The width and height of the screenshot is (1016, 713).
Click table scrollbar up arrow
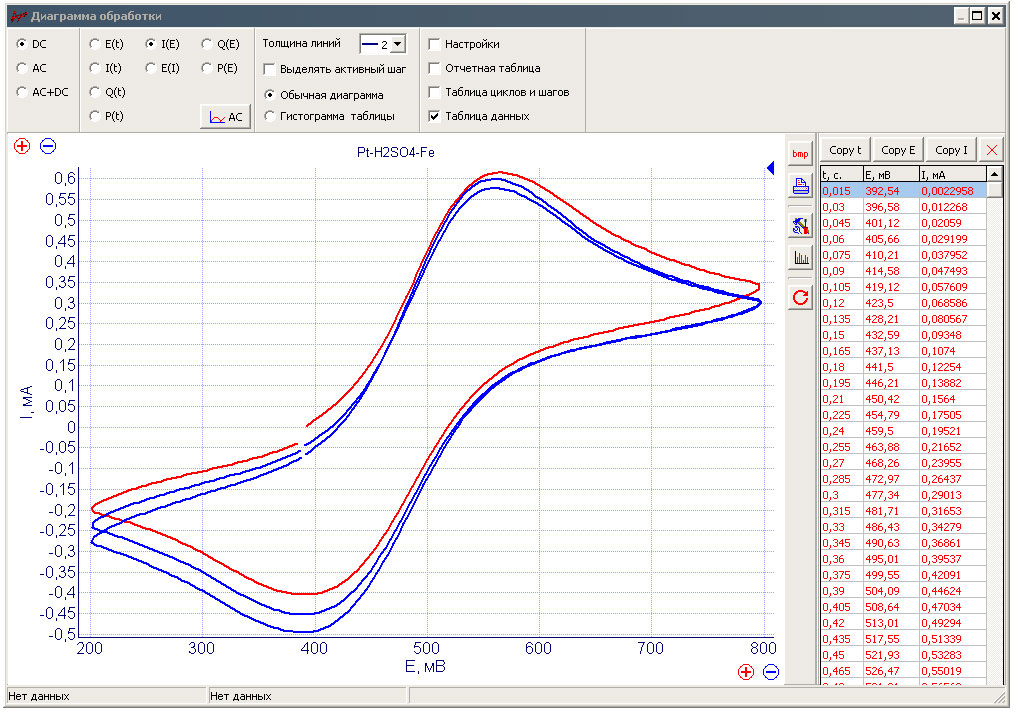(x=994, y=174)
